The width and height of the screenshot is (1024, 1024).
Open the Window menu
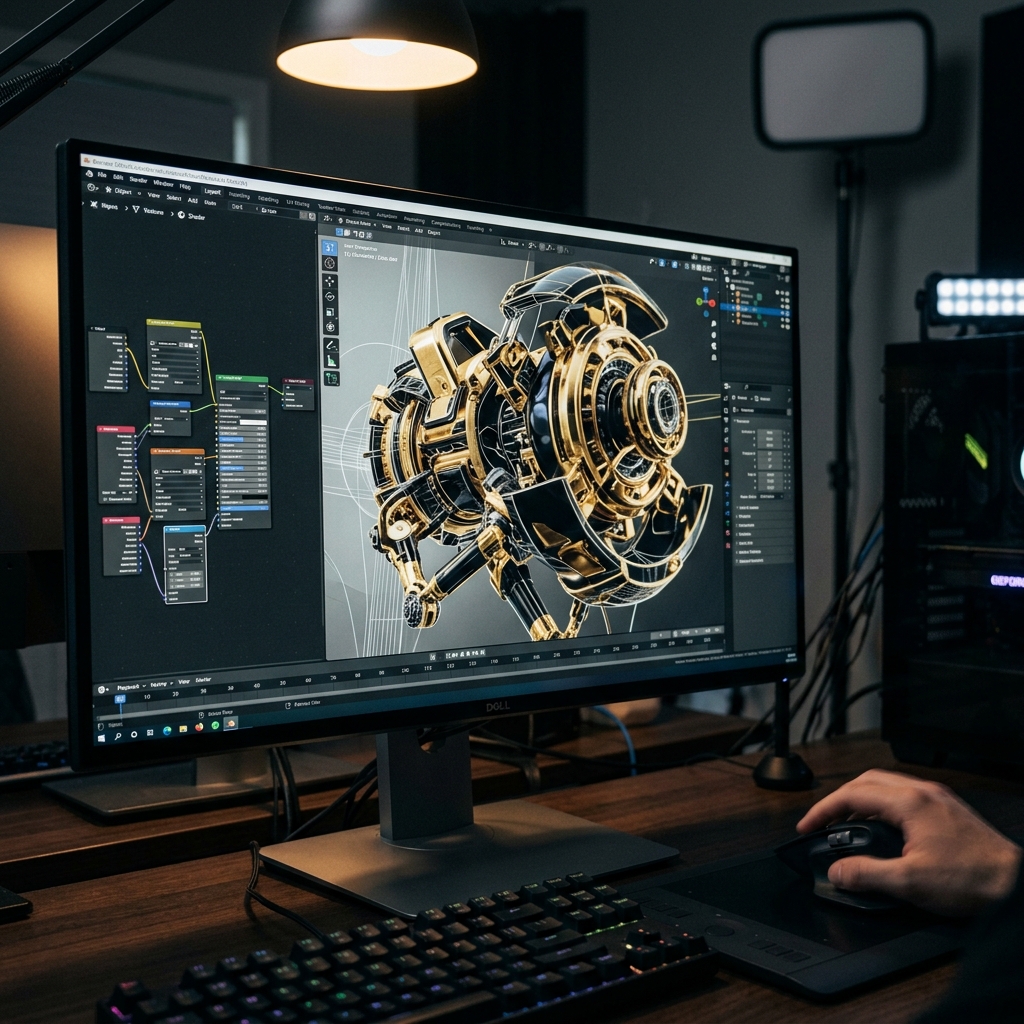click(x=163, y=184)
